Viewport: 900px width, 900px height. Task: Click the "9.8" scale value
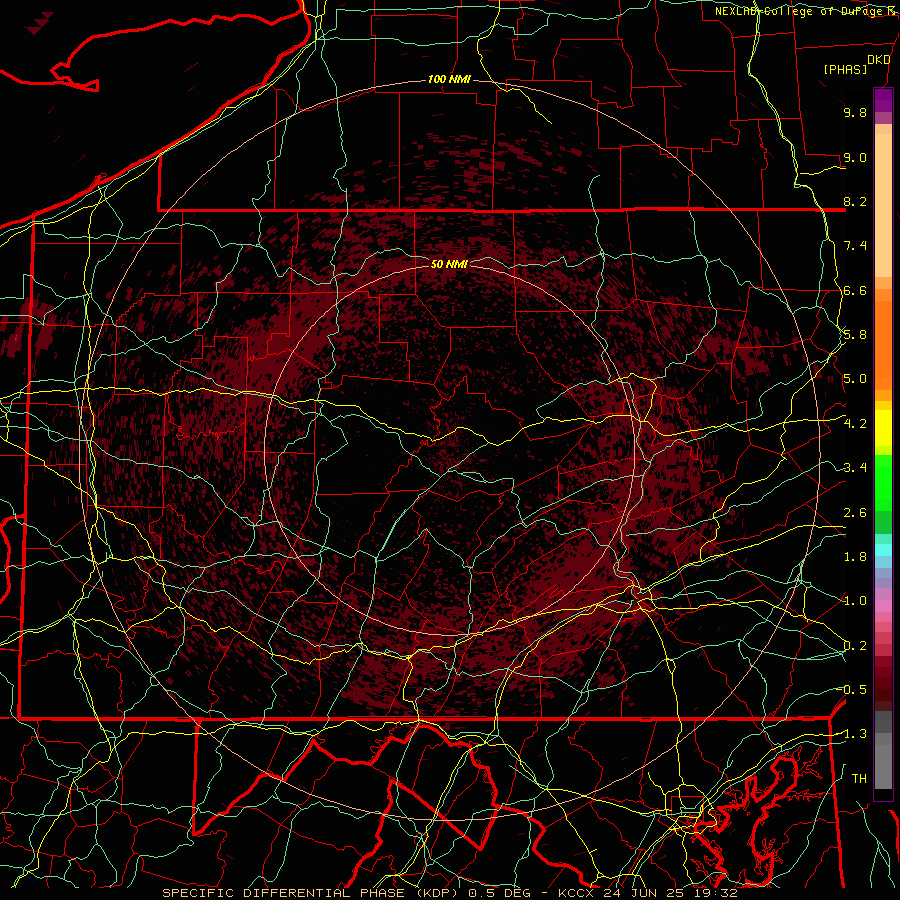[855, 112]
